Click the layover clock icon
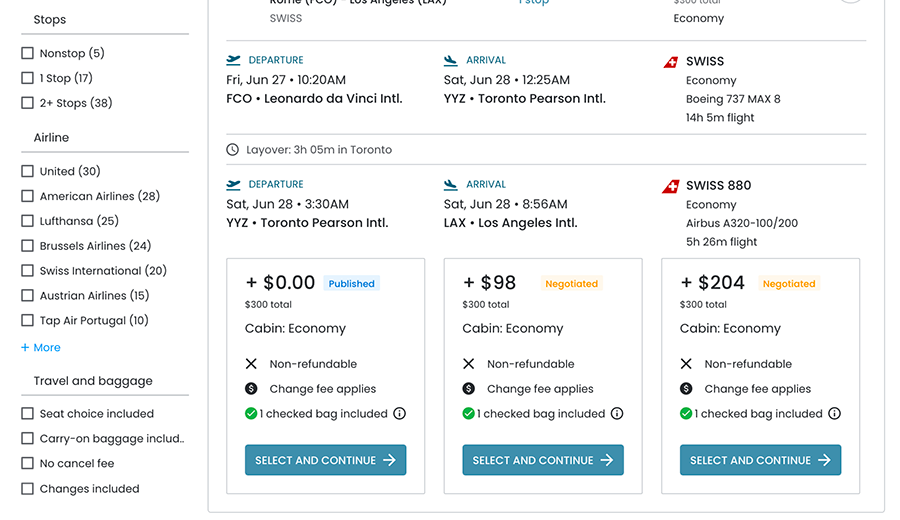The image size is (900, 520). pos(233,150)
